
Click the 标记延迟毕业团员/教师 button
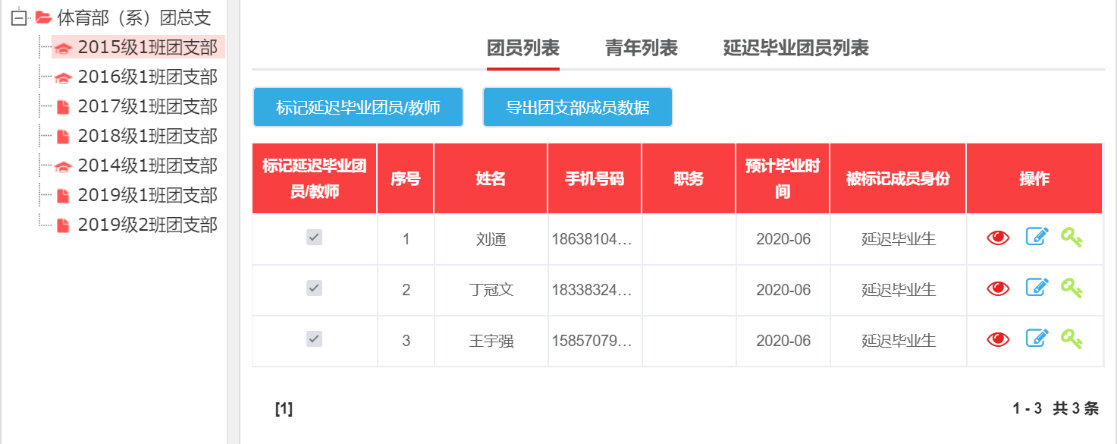tap(357, 108)
